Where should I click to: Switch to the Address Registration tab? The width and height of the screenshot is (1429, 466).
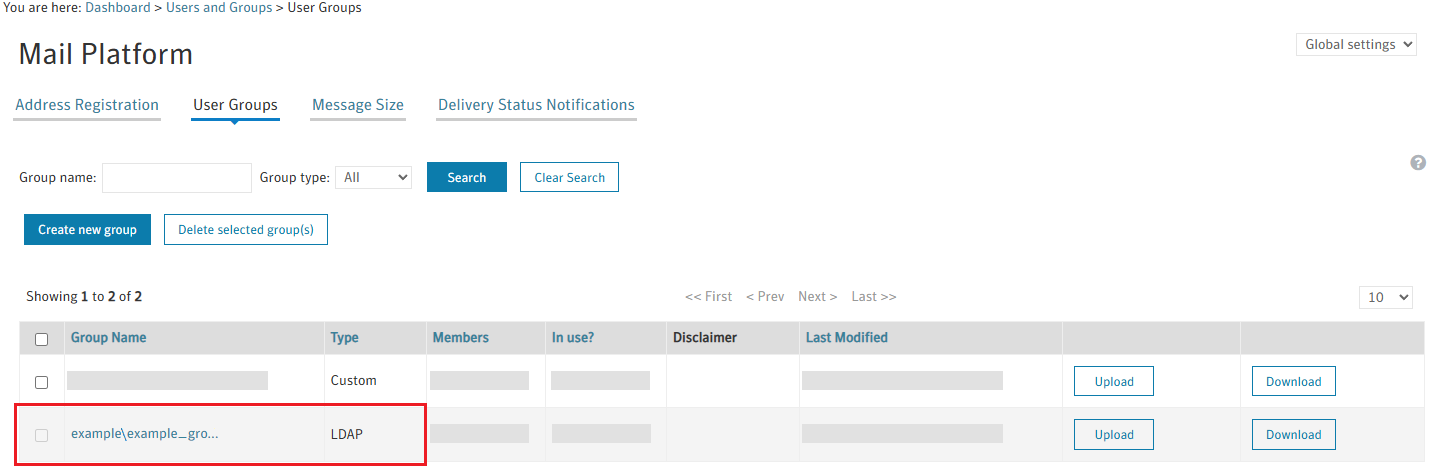click(87, 105)
